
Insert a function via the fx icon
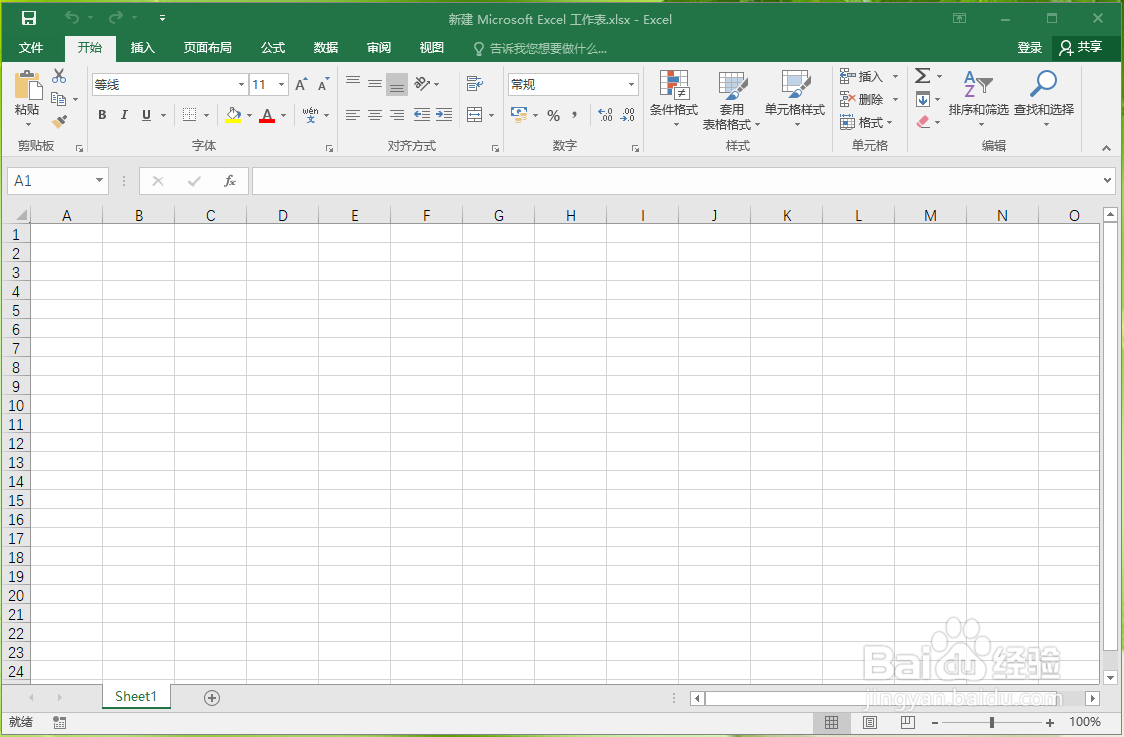[x=228, y=181]
